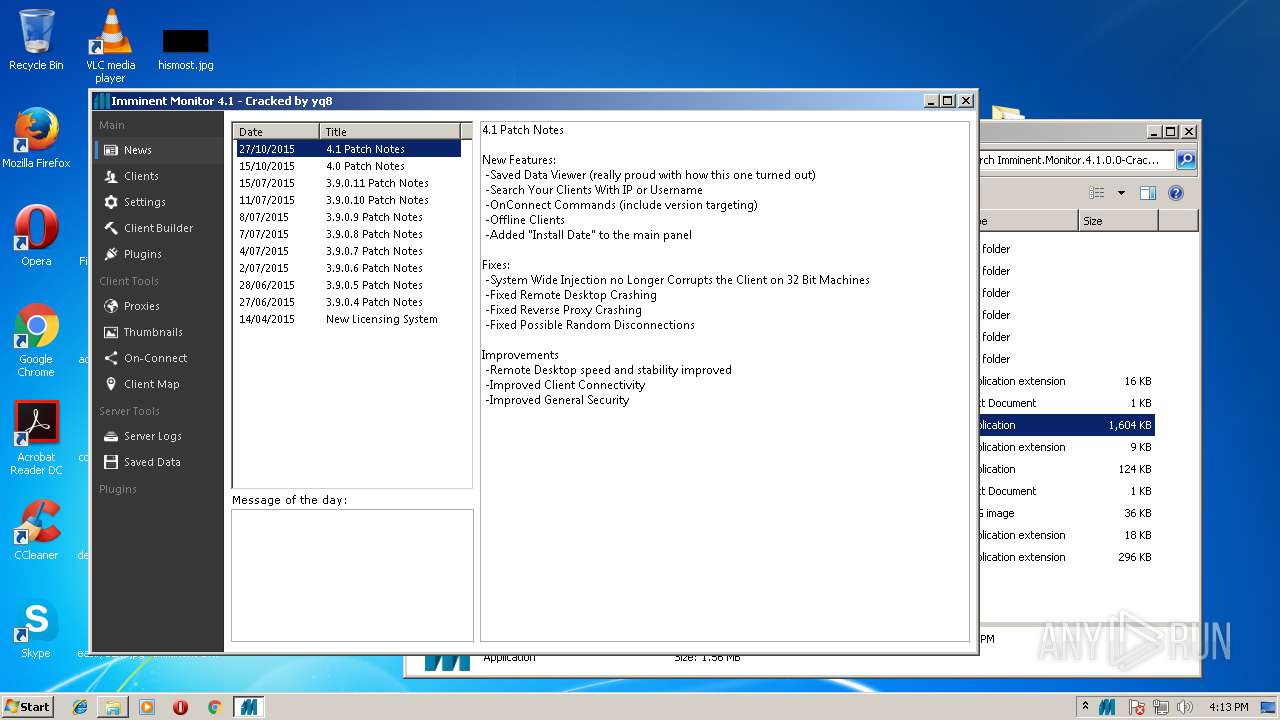Click the Chrome icon in taskbar
Screen dimensions: 1280x720
point(214,707)
